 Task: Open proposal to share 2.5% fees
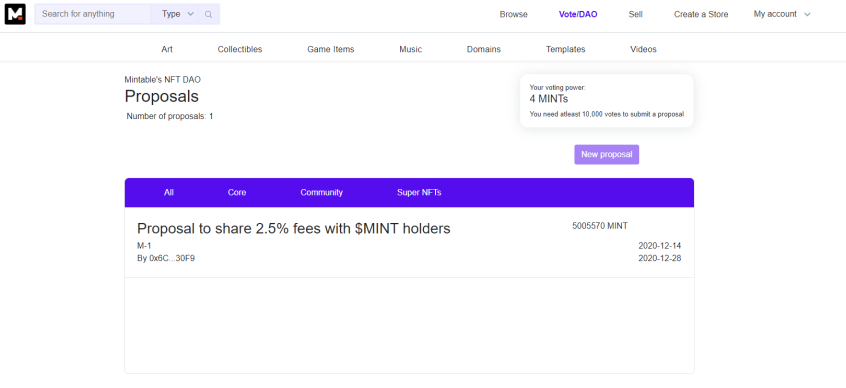[294, 229]
